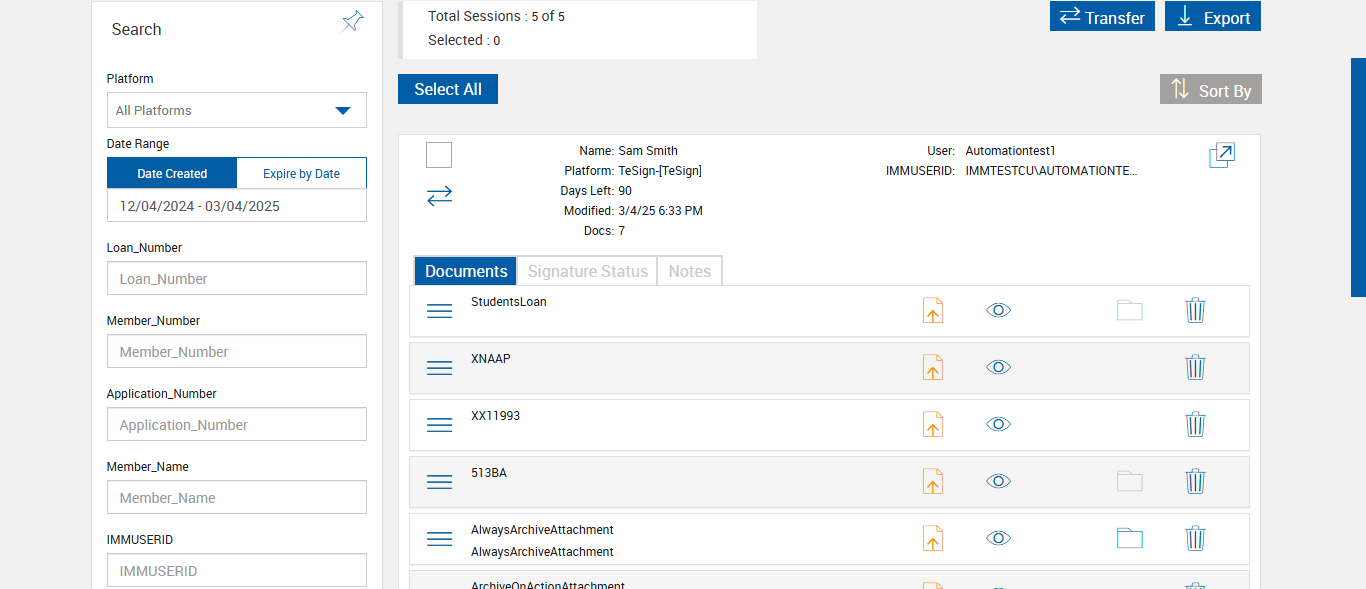Click modified date 3/4/25 6:33 PM
This screenshot has width=1366, height=589.
(x=660, y=211)
